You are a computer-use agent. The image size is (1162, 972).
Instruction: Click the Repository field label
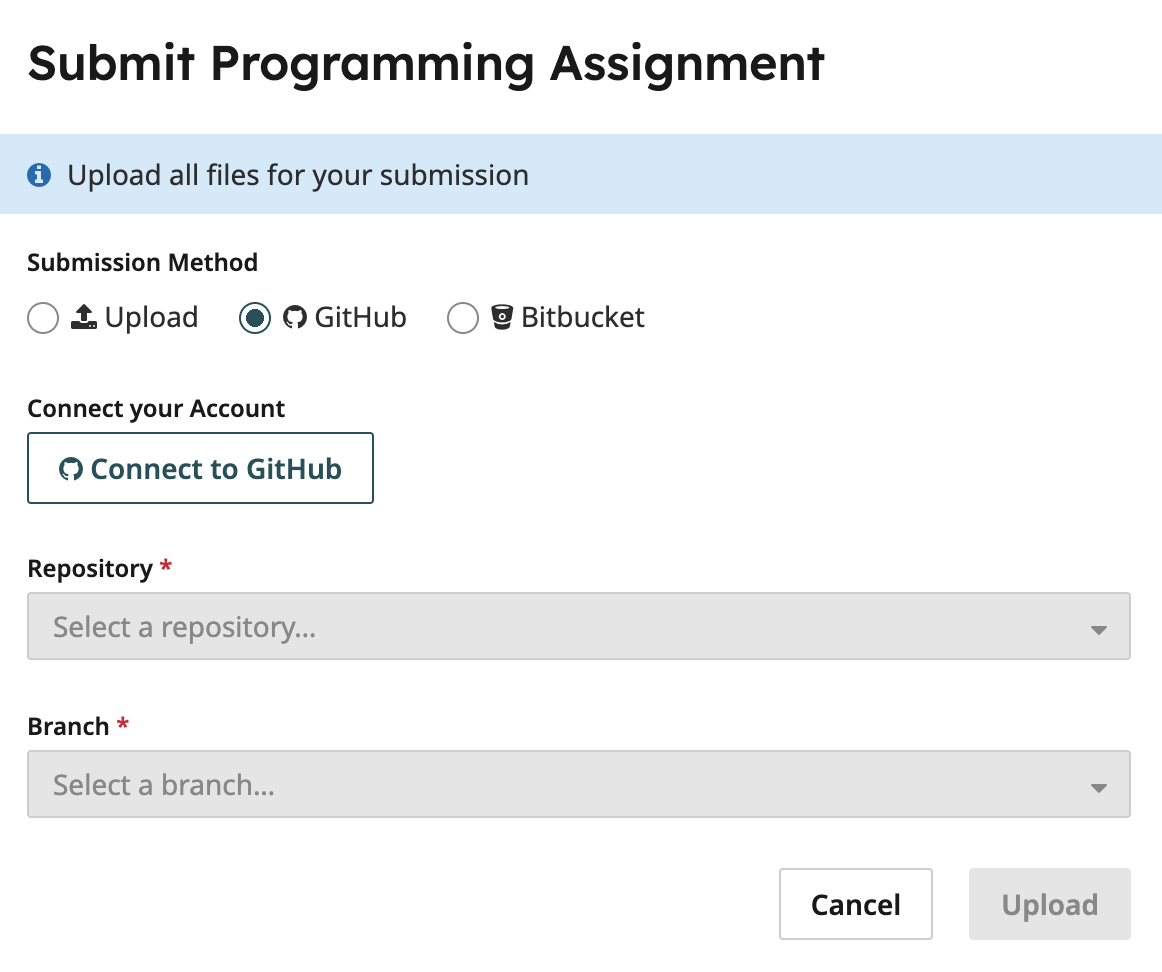click(90, 568)
